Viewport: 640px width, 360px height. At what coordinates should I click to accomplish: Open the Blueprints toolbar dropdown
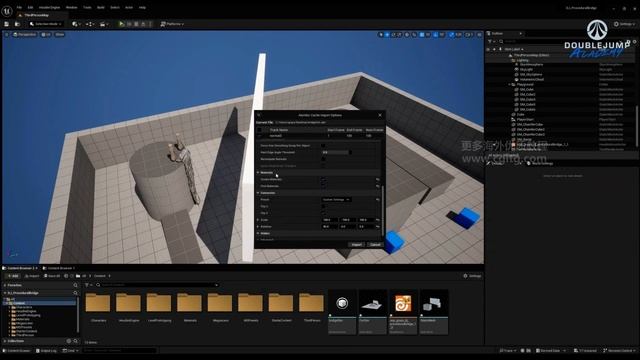[90, 24]
